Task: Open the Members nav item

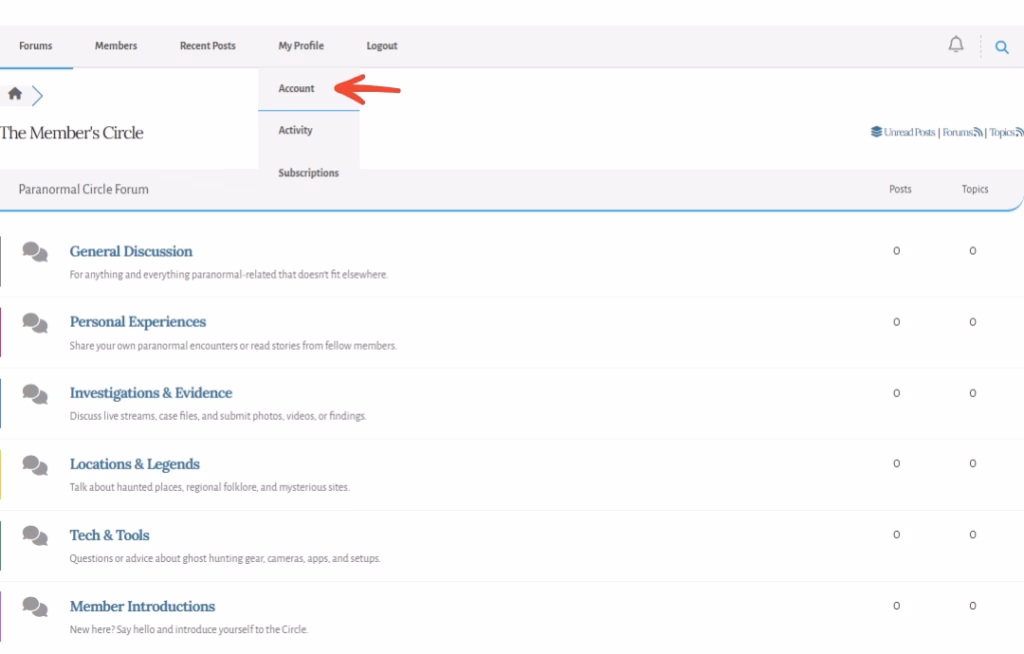Action: [x=116, y=46]
